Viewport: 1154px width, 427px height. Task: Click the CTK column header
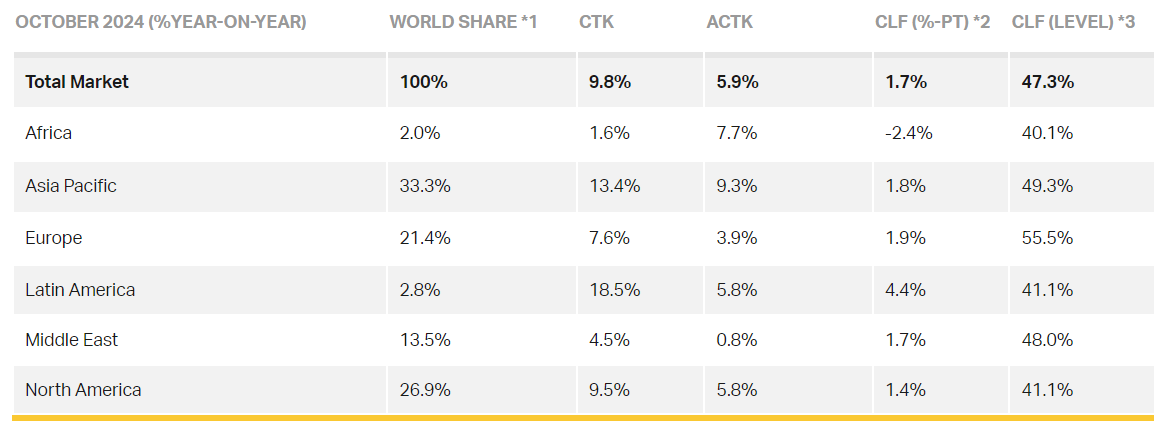(595, 21)
